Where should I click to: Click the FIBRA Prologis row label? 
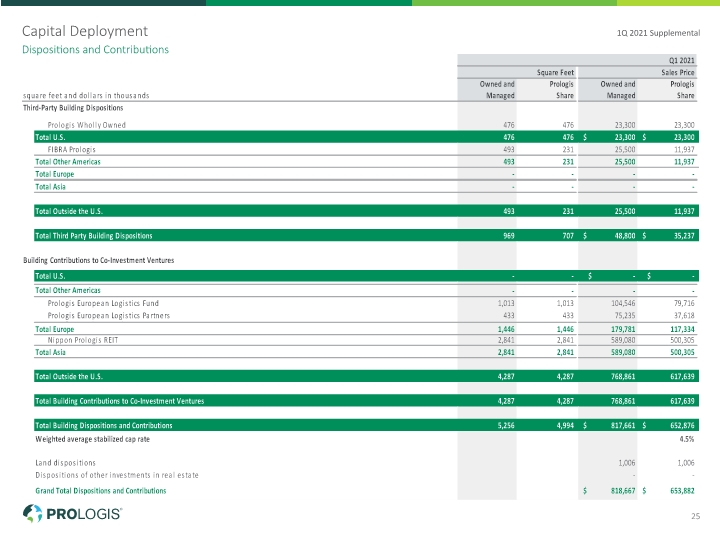(72, 150)
